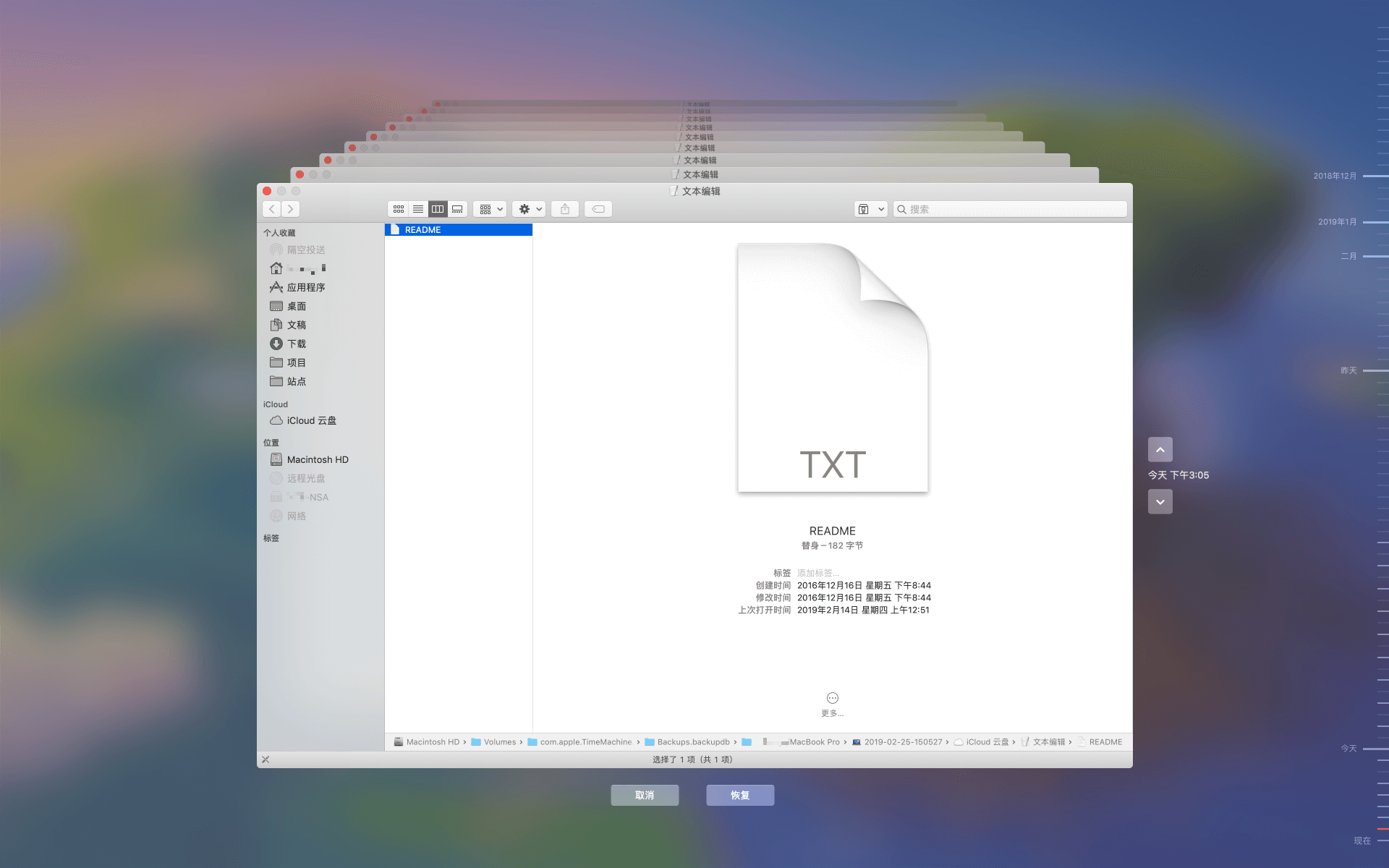Open the TextEdit iCloud folder dropdown

coord(870,209)
